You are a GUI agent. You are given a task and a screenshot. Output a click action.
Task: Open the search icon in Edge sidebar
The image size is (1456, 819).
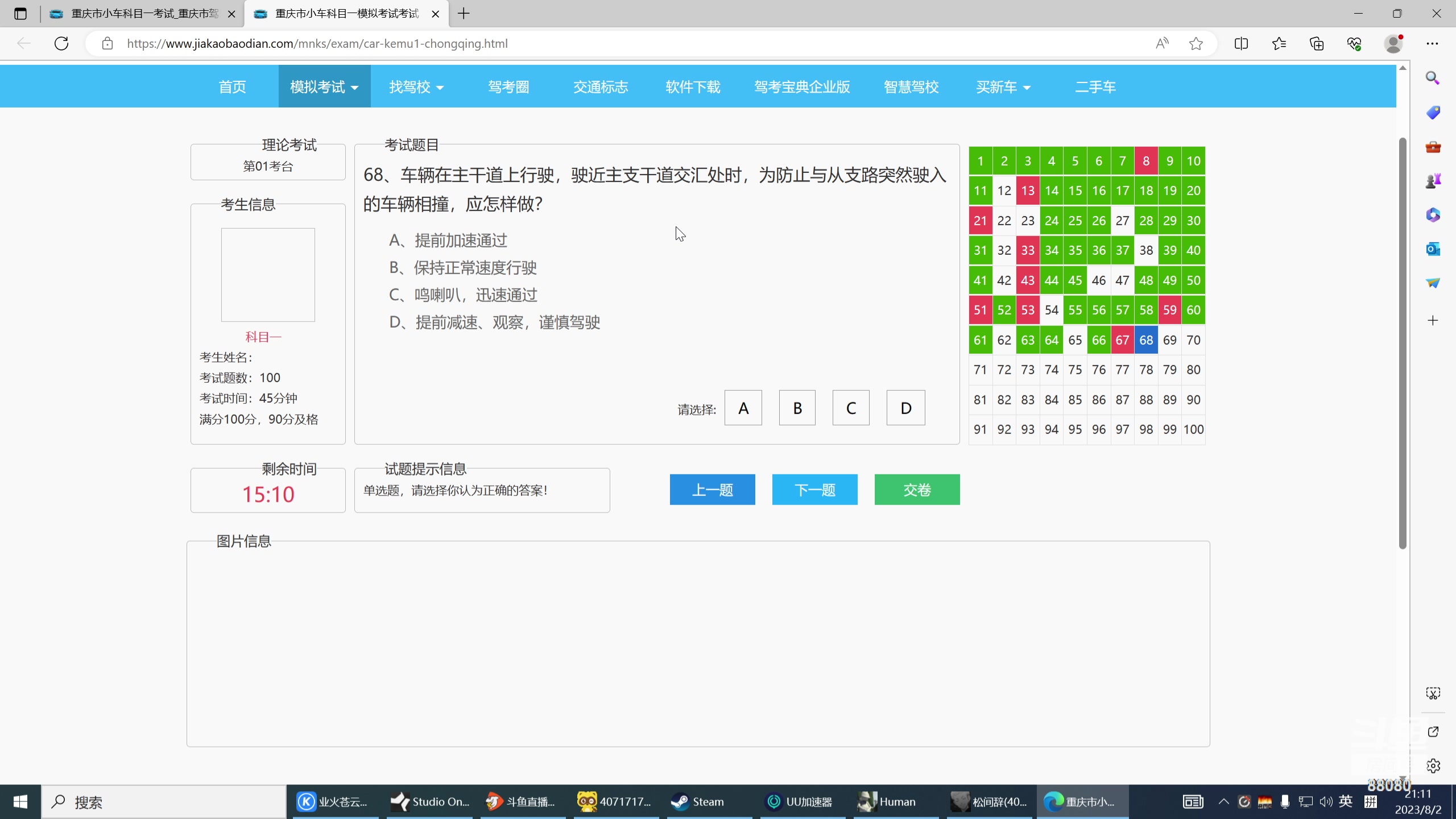point(1433,77)
